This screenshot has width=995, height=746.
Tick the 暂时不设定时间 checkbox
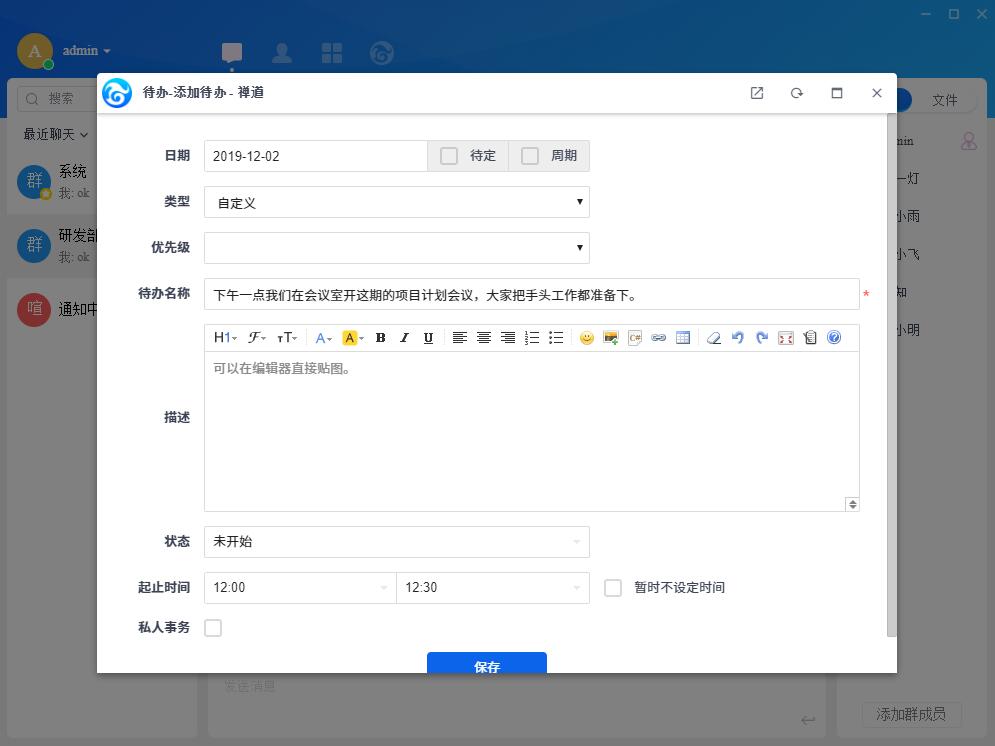pyautogui.click(x=613, y=588)
